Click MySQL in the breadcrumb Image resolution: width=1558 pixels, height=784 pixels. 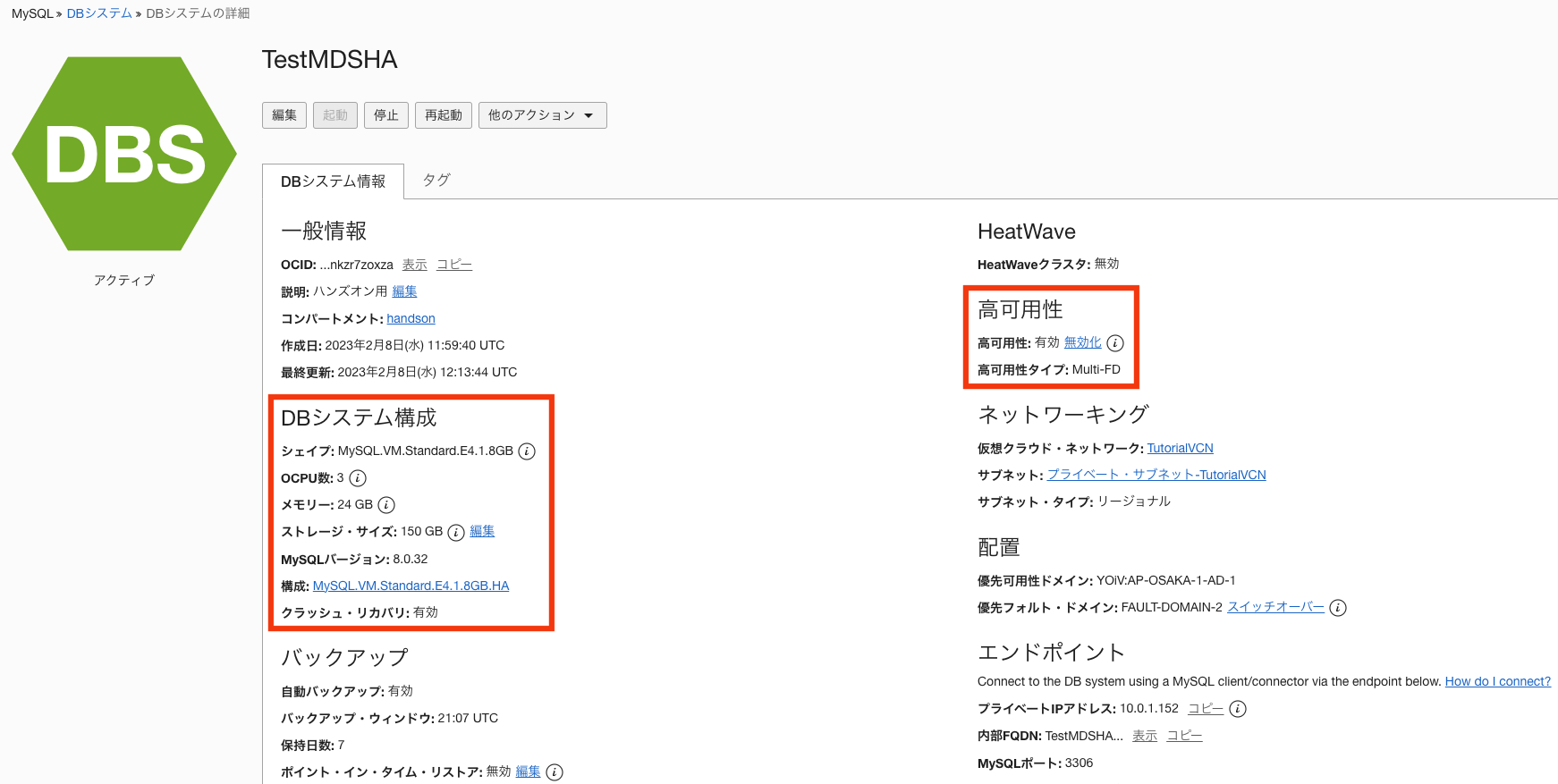(x=32, y=13)
